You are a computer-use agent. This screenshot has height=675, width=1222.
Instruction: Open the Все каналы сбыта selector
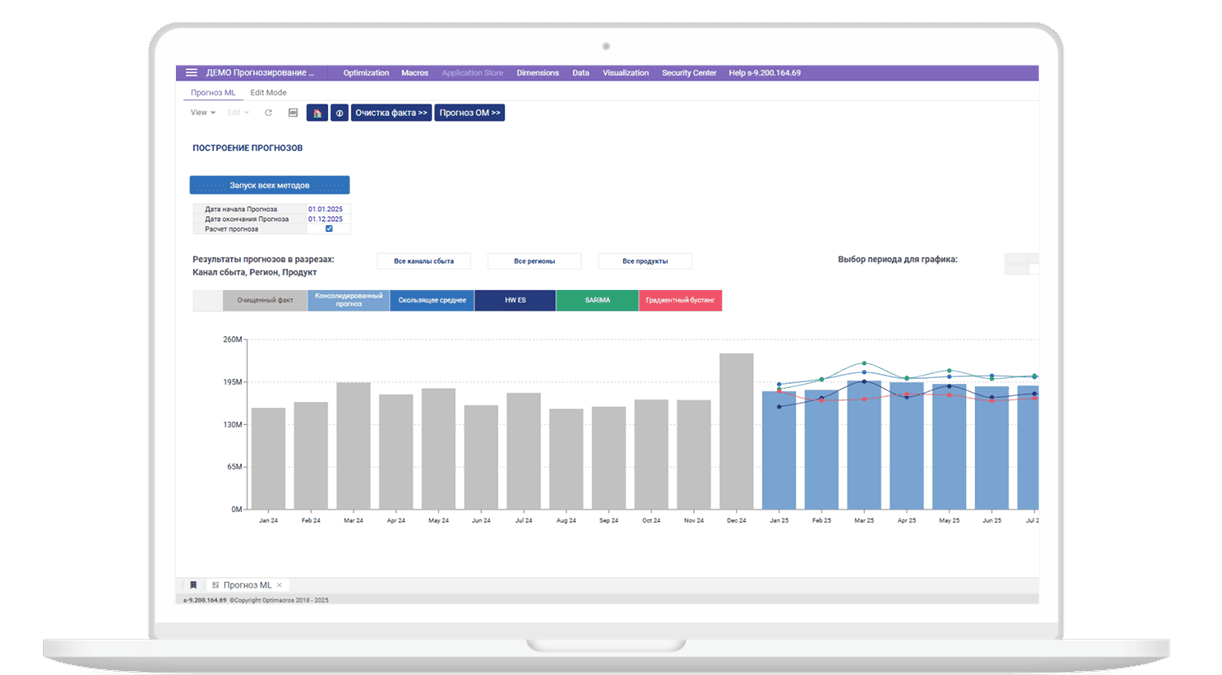coord(424,261)
